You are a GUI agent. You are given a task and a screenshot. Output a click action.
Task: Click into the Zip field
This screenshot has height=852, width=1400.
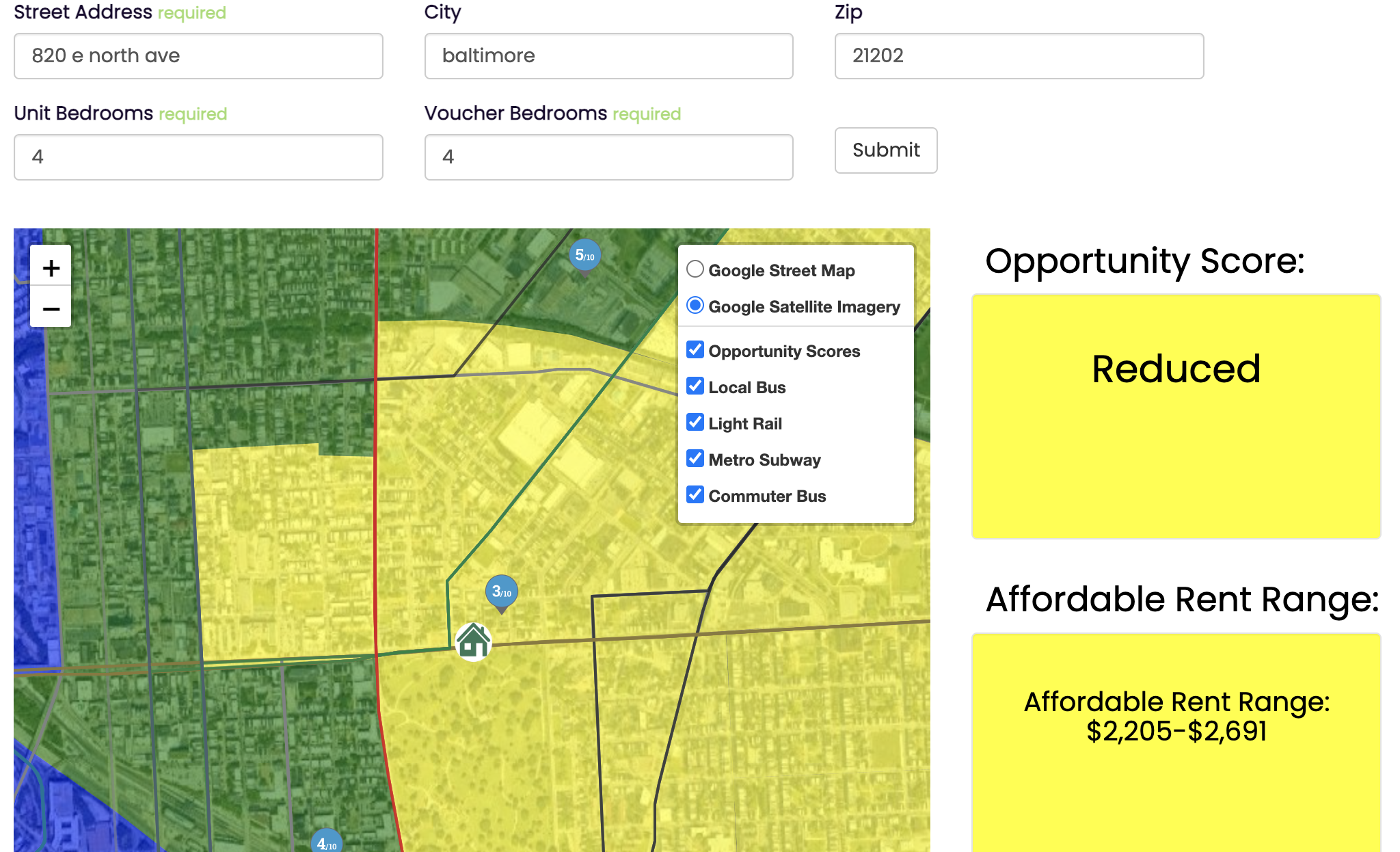[x=1019, y=56]
